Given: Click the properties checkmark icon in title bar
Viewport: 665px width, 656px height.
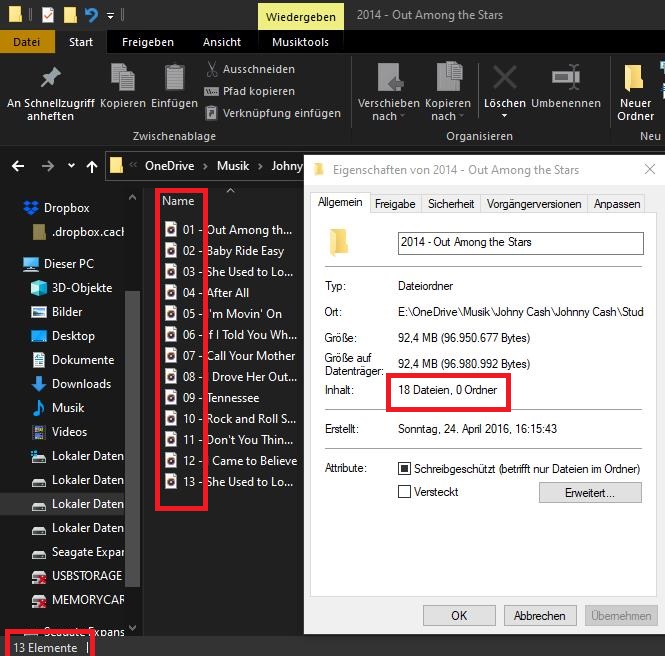Looking at the screenshot, I should (48, 15).
